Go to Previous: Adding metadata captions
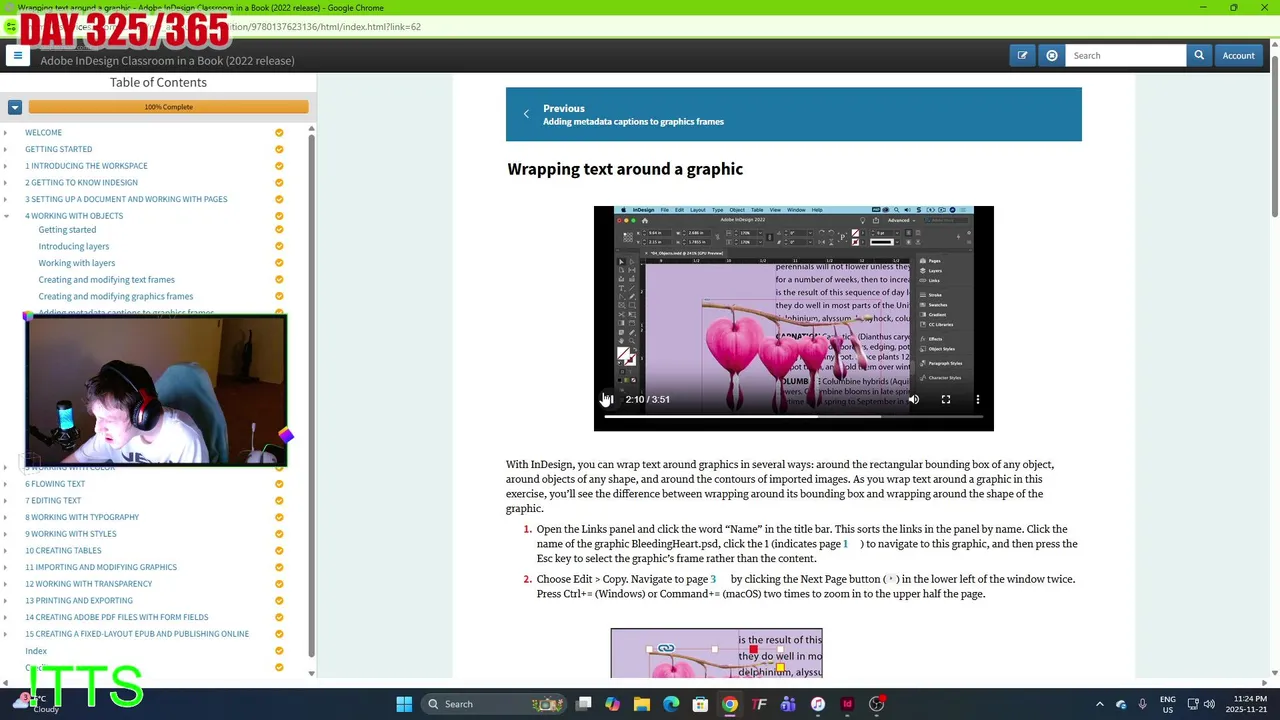Image resolution: width=1280 pixels, height=720 pixels. pyautogui.click(x=793, y=114)
